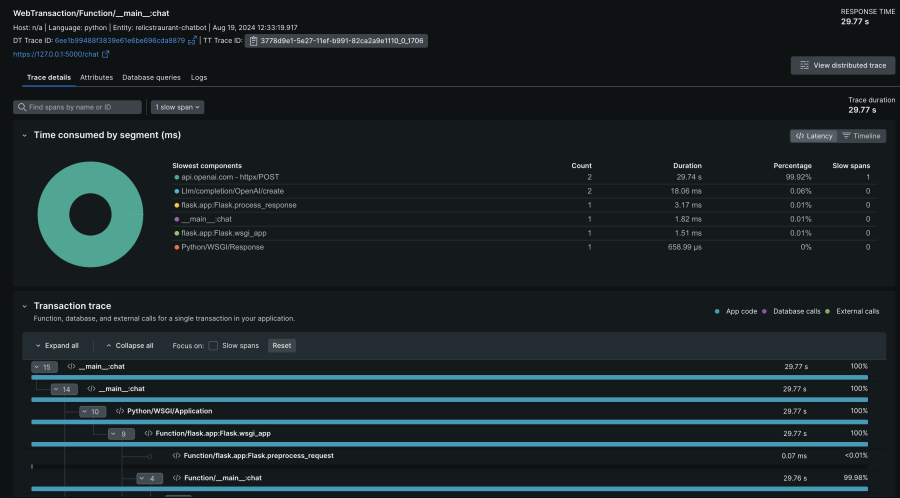Click the search magnifier icon in span filter

(x=21, y=107)
